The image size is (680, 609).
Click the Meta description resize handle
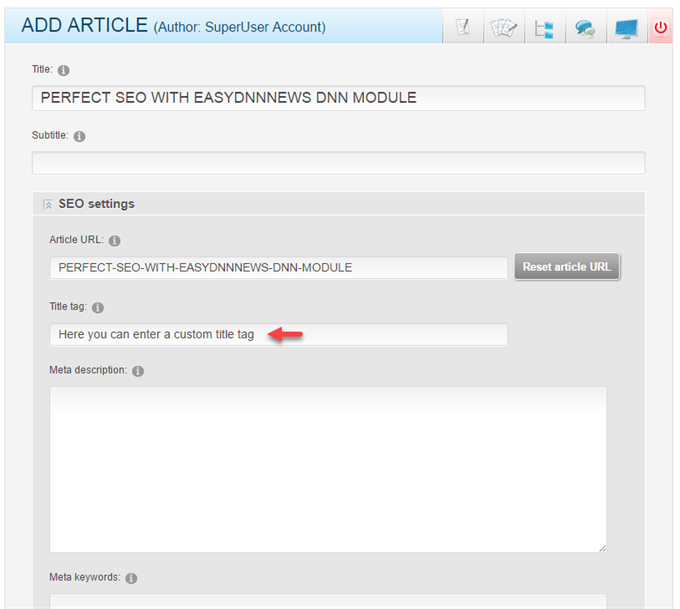click(602, 548)
